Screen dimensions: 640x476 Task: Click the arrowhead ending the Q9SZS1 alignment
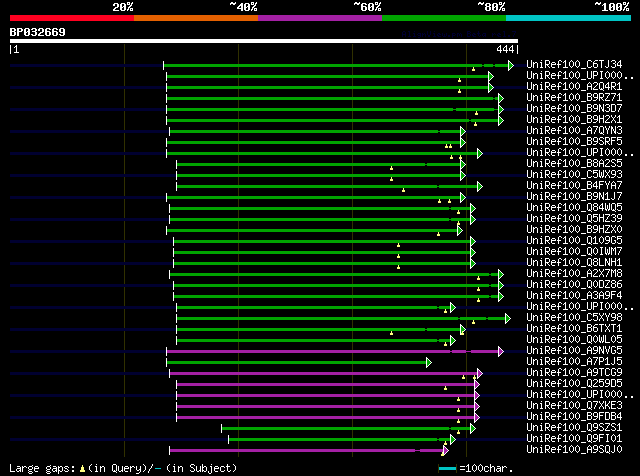click(473, 428)
